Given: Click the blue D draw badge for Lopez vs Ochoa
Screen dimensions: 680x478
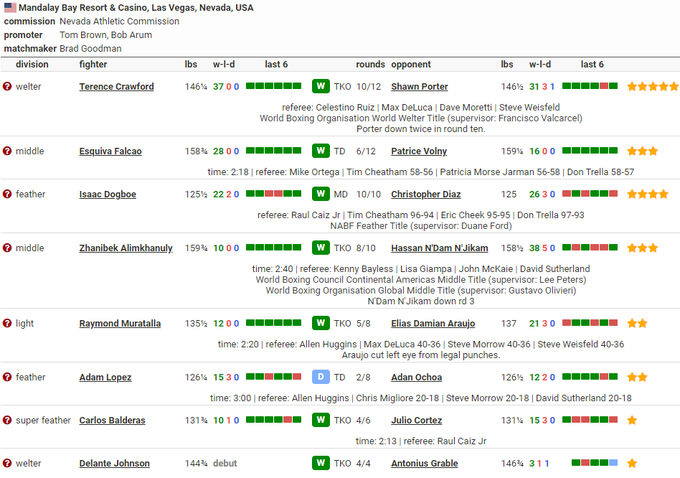Looking at the screenshot, I should pyautogui.click(x=320, y=378).
